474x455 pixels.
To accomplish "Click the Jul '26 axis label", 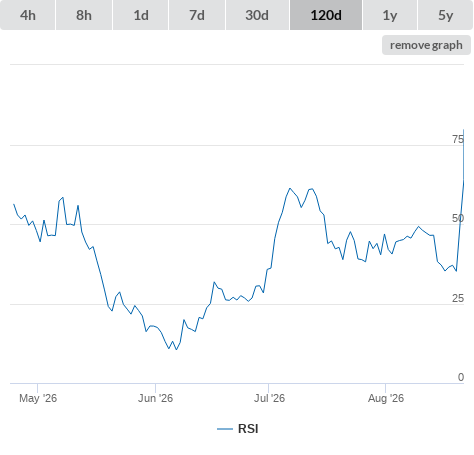I will coord(269,398).
